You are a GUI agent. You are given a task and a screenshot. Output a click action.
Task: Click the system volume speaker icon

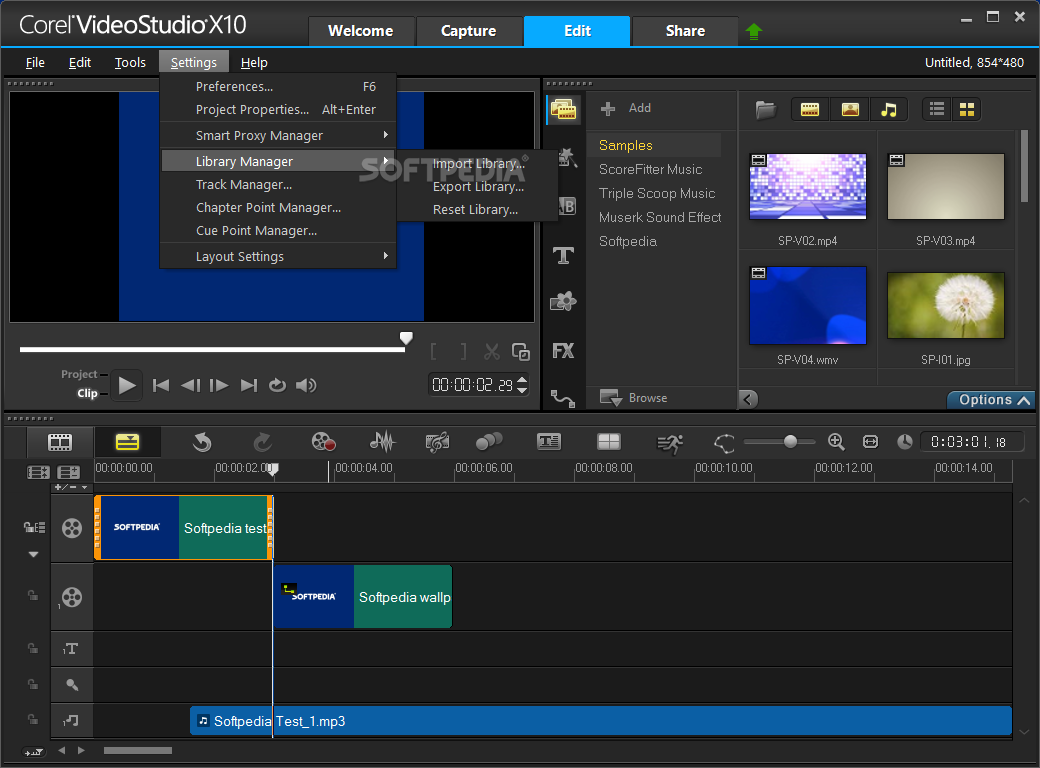tap(306, 385)
